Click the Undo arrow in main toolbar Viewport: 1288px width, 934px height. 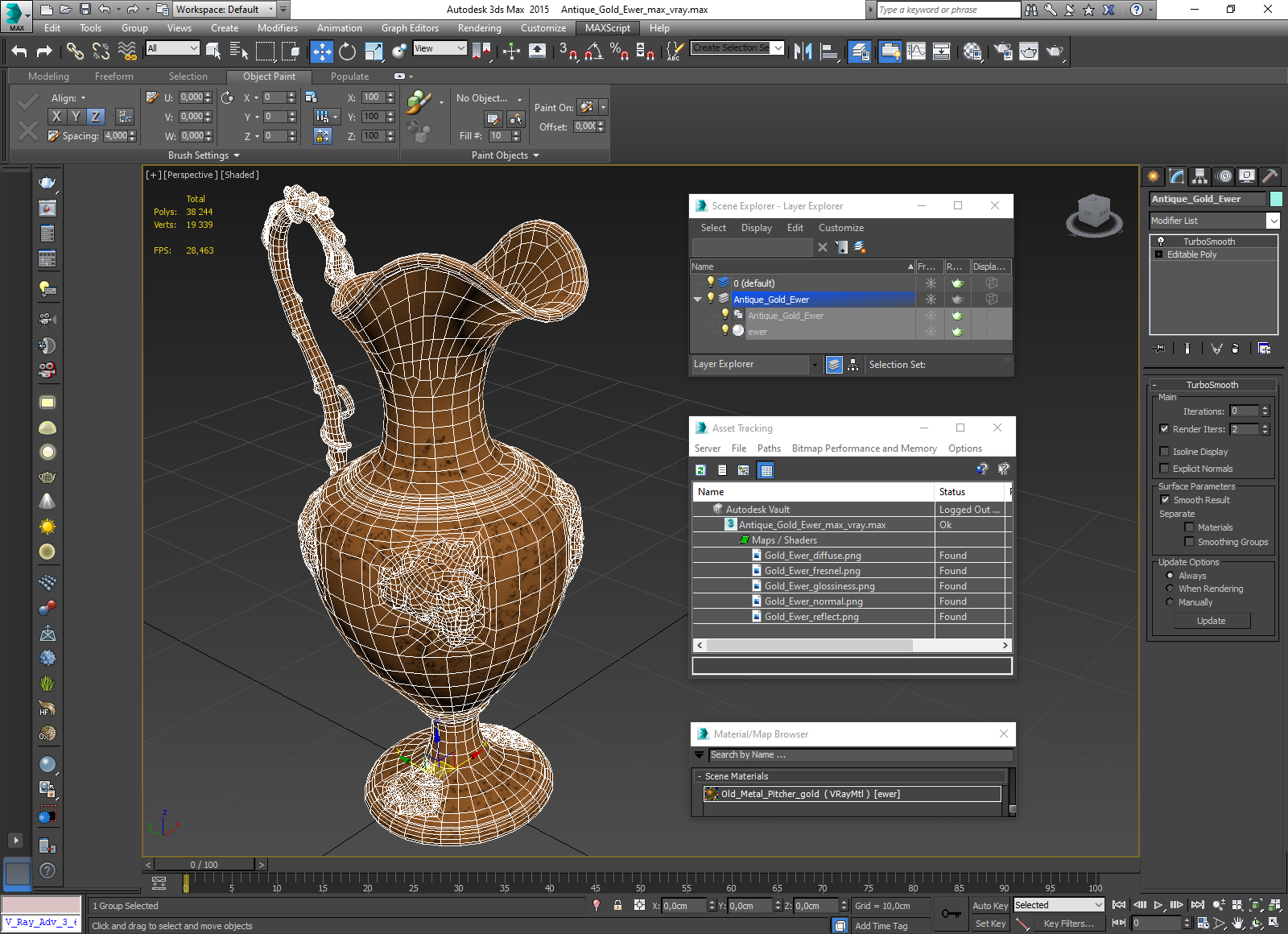click(19, 52)
